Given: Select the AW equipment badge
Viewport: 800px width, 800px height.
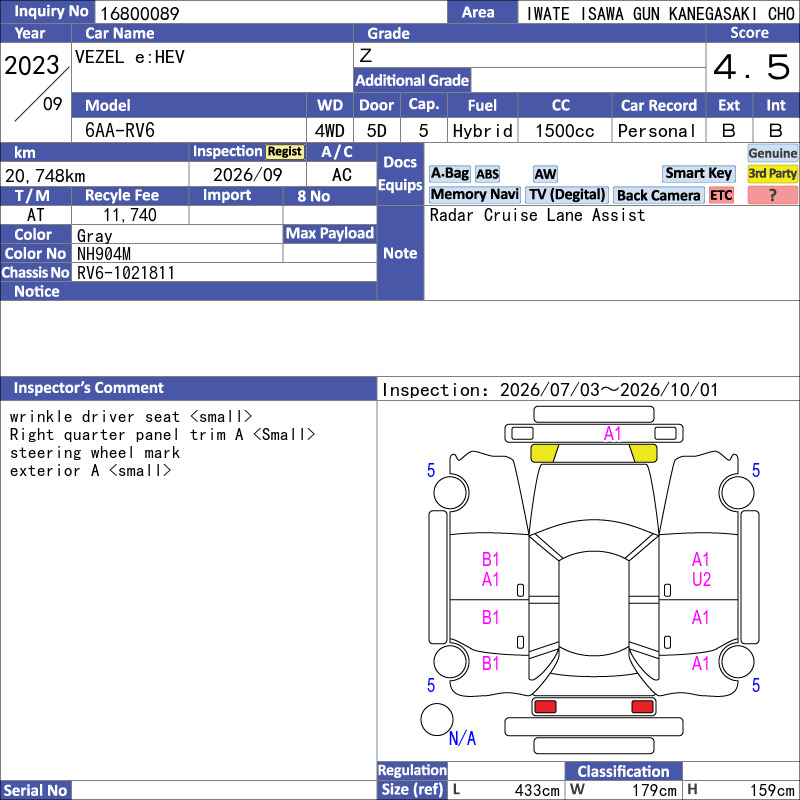Looking at the screenshot, I should tap(545, 174).
